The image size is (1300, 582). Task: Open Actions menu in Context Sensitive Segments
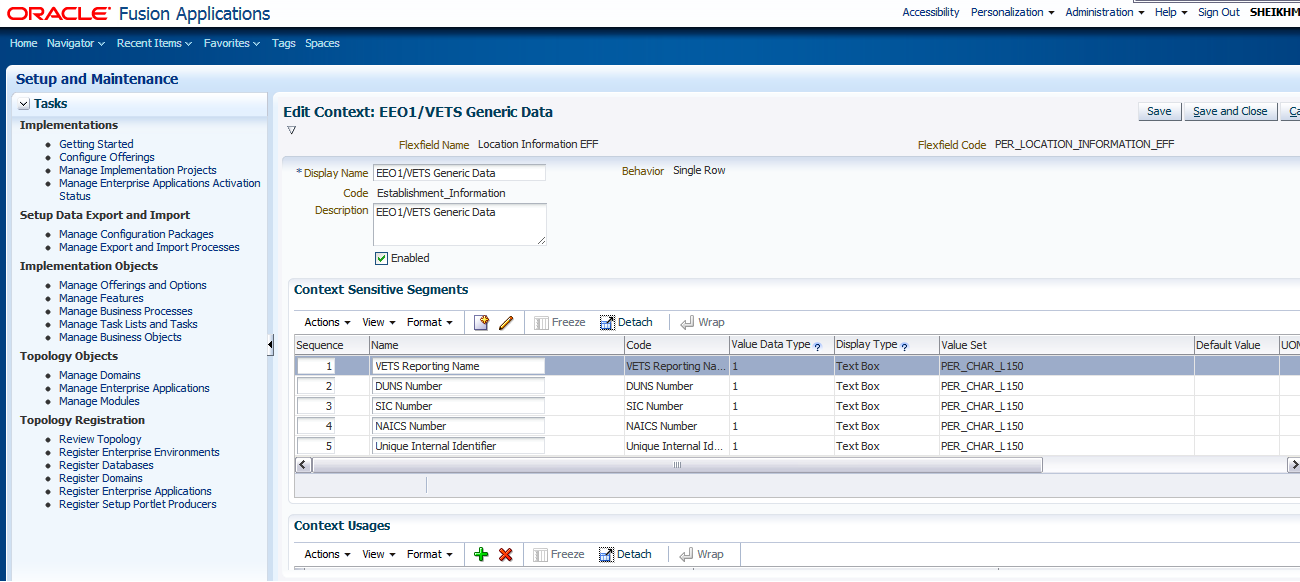[x=327, y=322]
